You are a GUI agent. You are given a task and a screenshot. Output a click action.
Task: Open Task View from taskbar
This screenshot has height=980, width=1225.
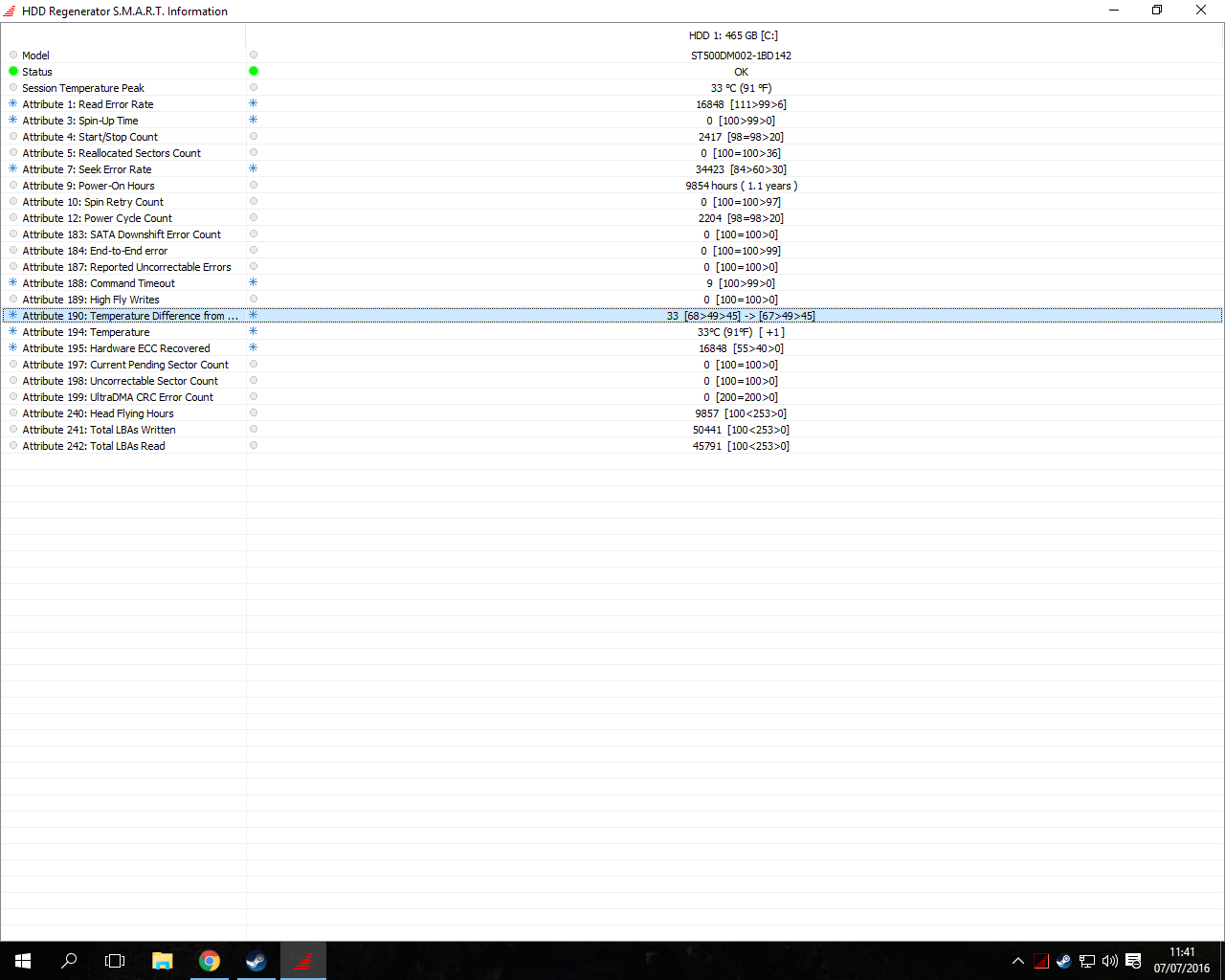pos(115,960)
